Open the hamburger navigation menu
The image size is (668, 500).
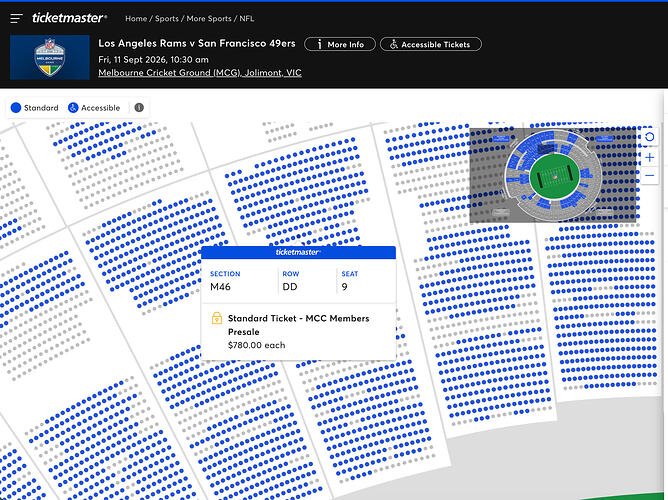point(16,18)
